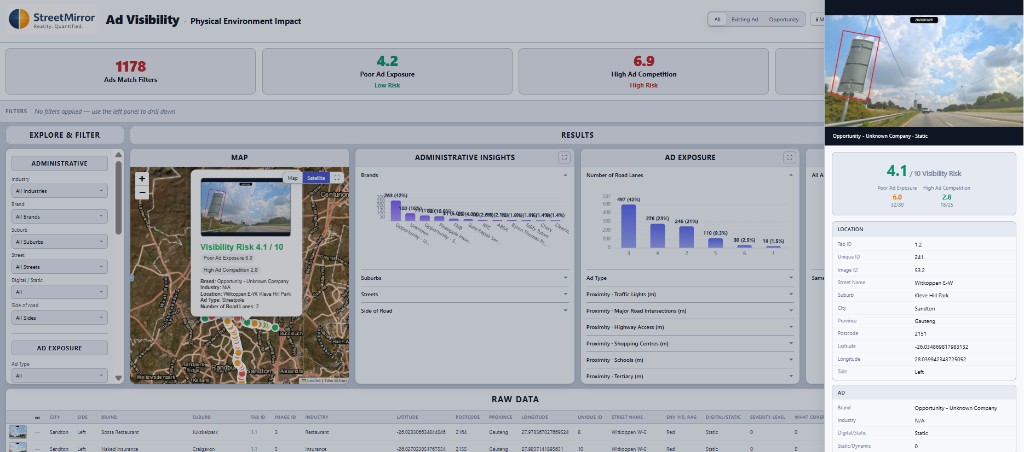Click the map popup streetpole thumbnail
Image resolution: width=1024 pixels, height=452 pixels.
(246, 207)
